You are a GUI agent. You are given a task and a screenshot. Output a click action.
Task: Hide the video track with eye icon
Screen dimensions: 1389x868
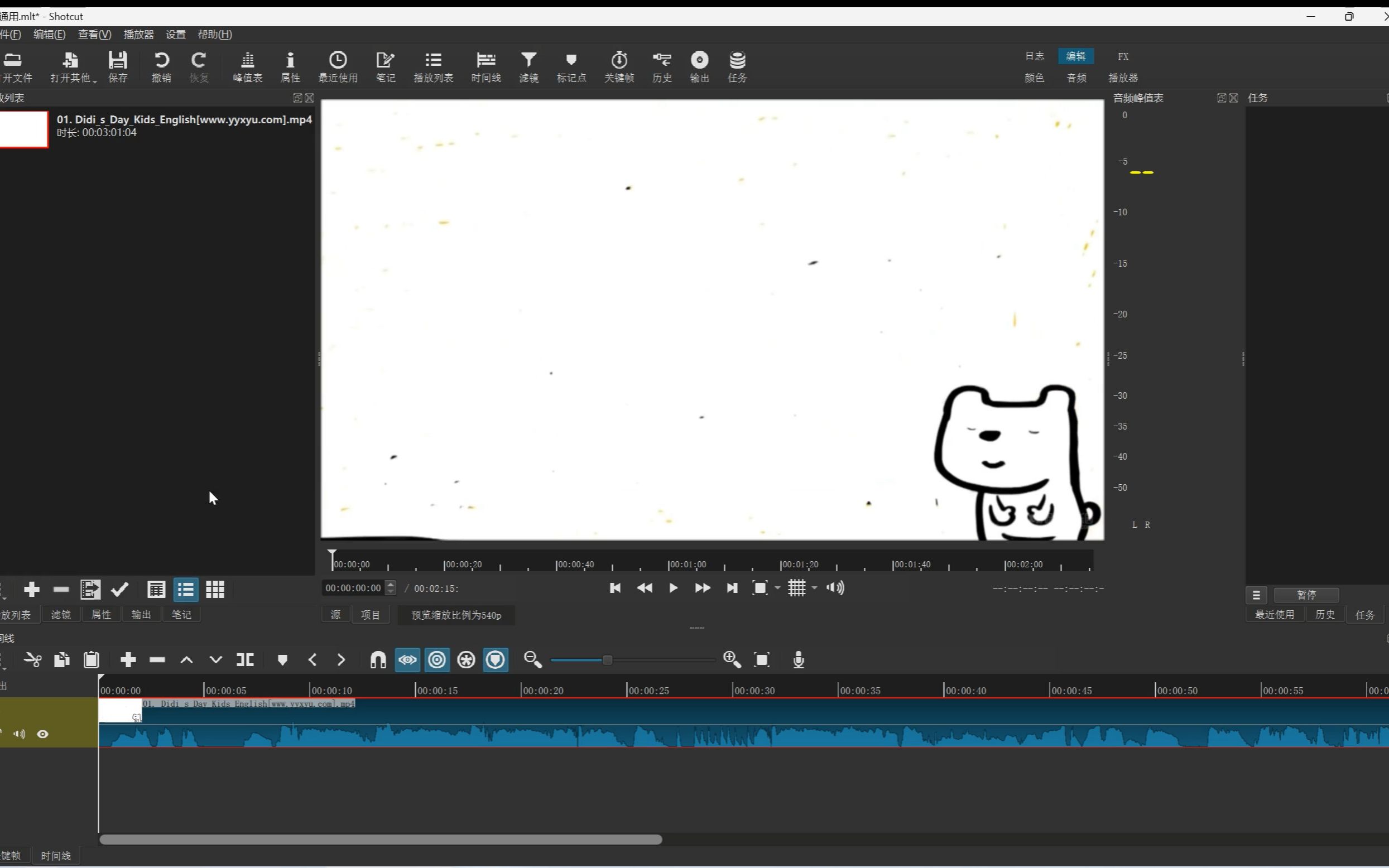click(42, 734)
